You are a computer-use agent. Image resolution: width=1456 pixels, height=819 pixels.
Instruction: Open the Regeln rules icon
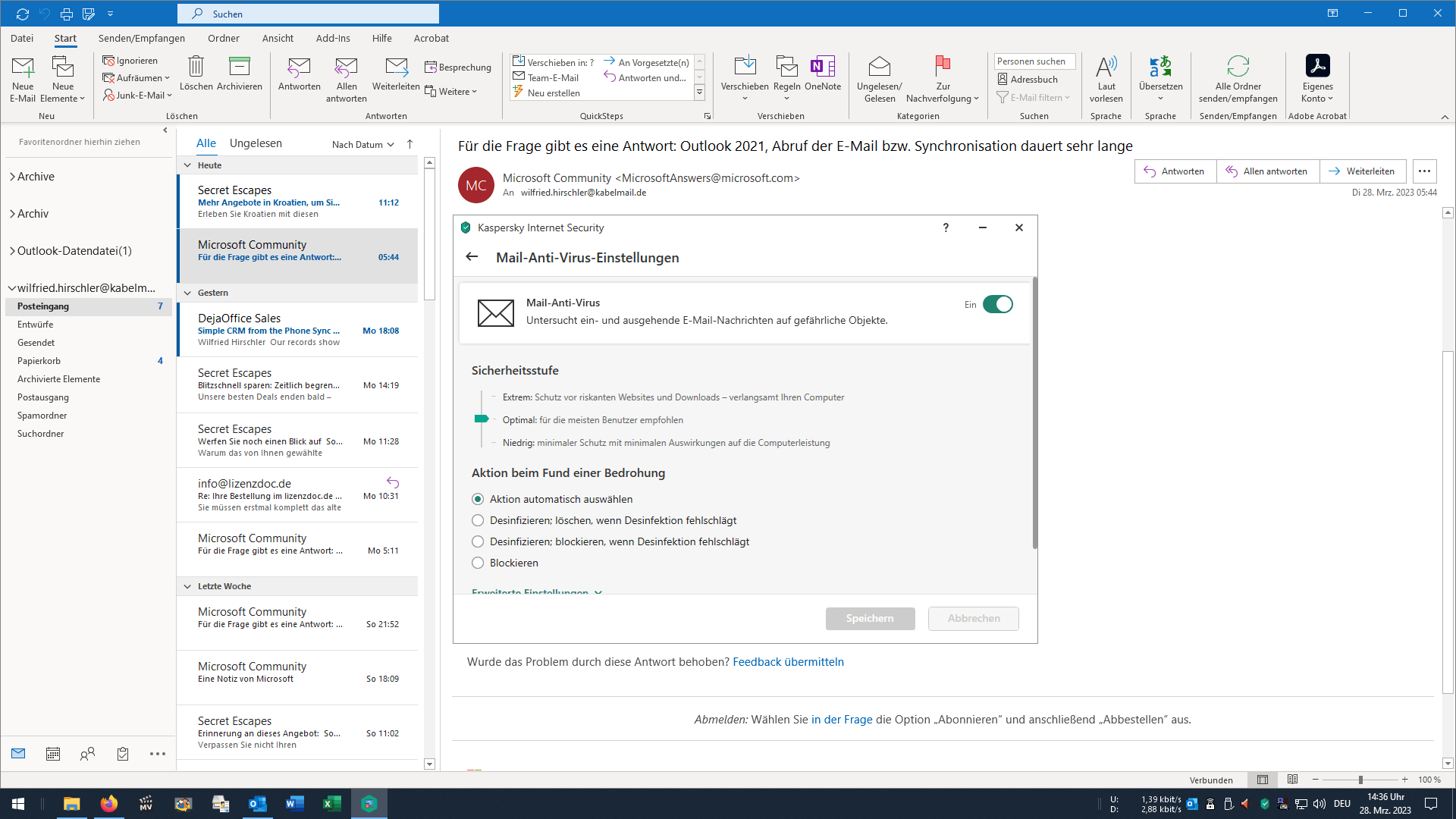786,67
